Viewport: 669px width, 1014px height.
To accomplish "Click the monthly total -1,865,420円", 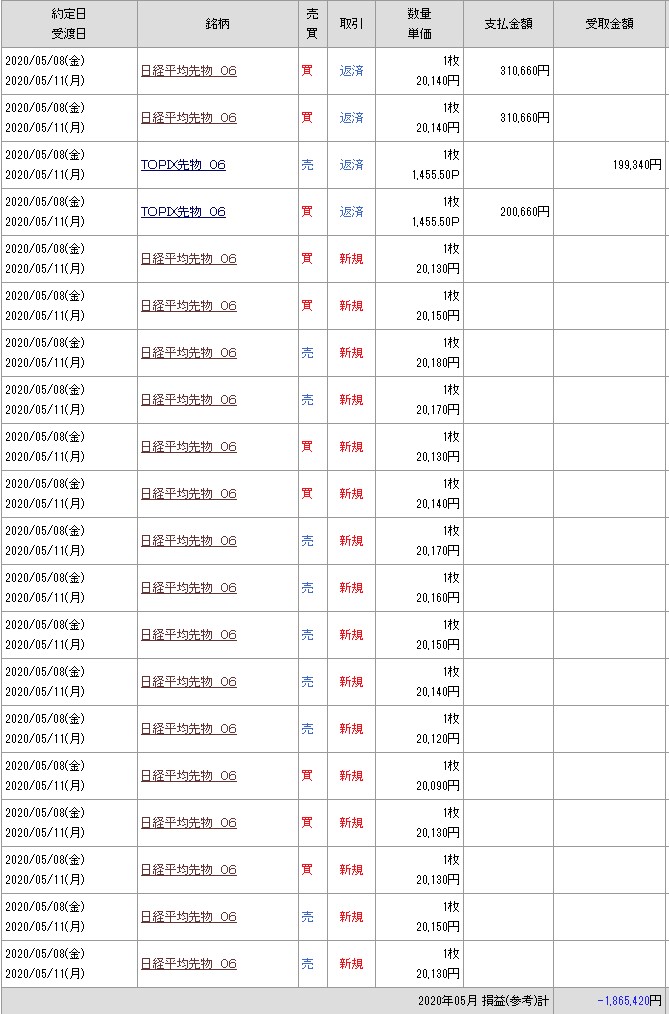I will (628, 1000).
